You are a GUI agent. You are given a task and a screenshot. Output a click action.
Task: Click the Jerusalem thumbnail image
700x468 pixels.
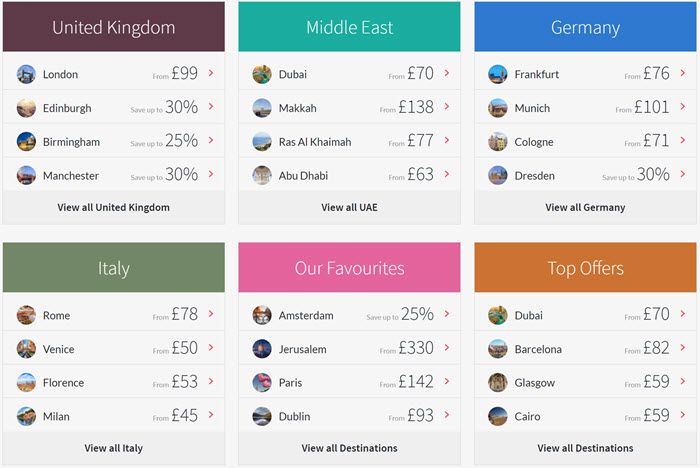pyautogui.click(x=262, y=349)
